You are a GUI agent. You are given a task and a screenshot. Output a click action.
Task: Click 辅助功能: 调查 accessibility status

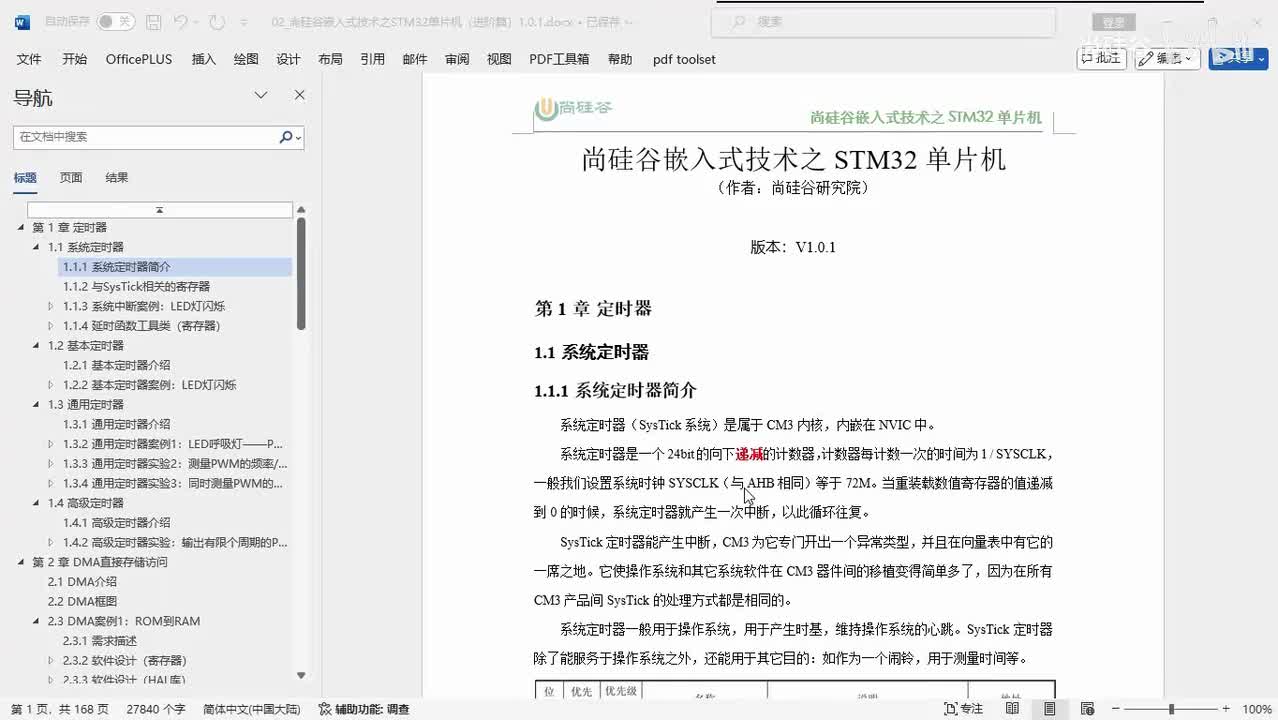coord(364,709)
